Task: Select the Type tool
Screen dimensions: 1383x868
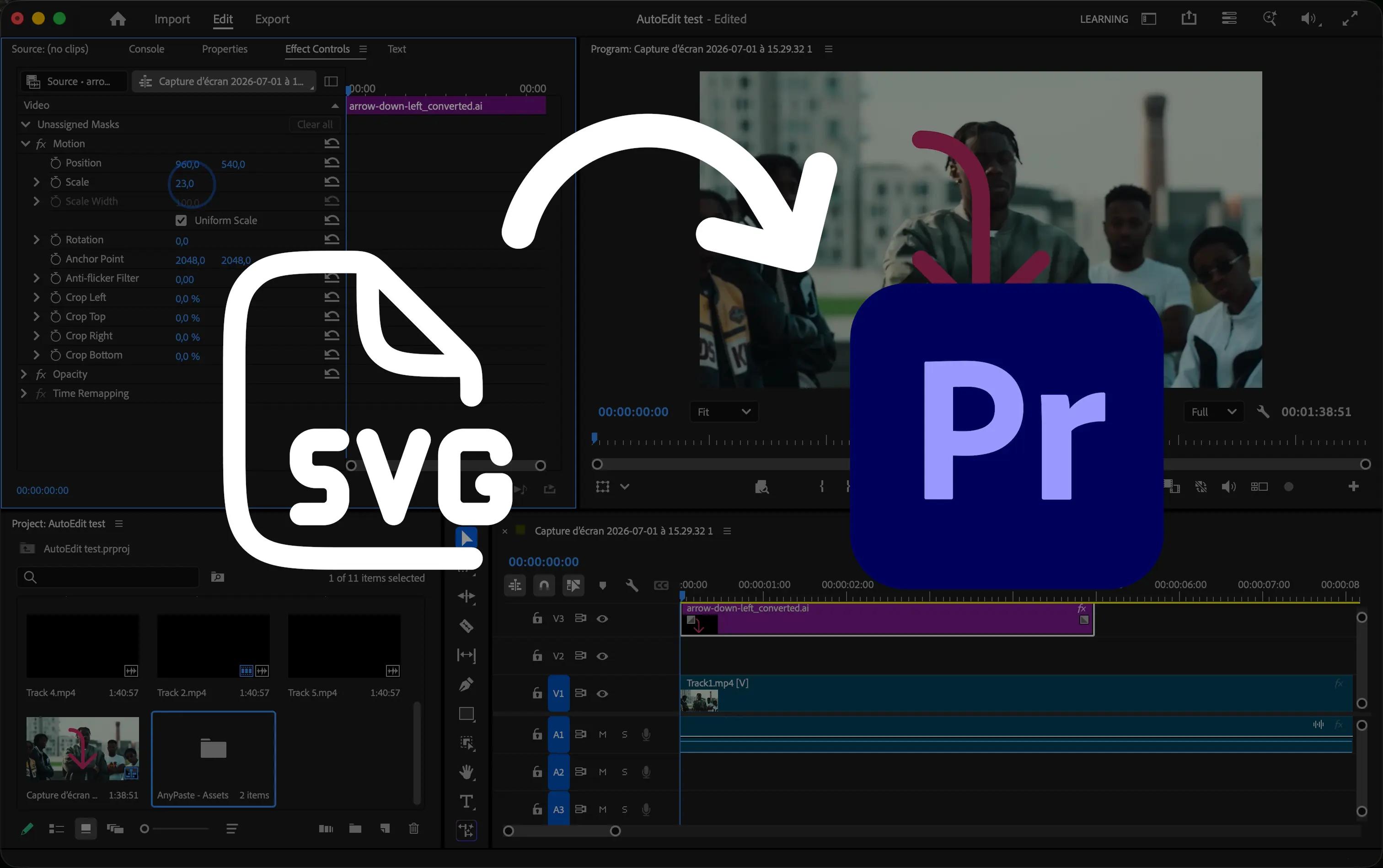Action: point(466,801)
